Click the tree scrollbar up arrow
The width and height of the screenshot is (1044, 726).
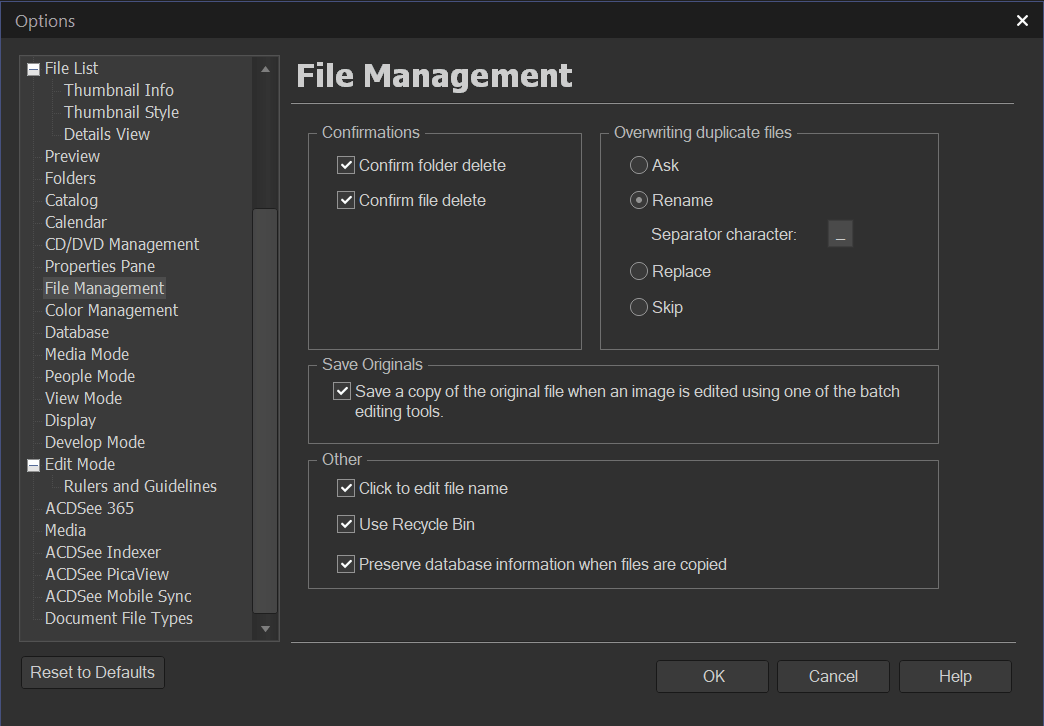coord(265,69)
